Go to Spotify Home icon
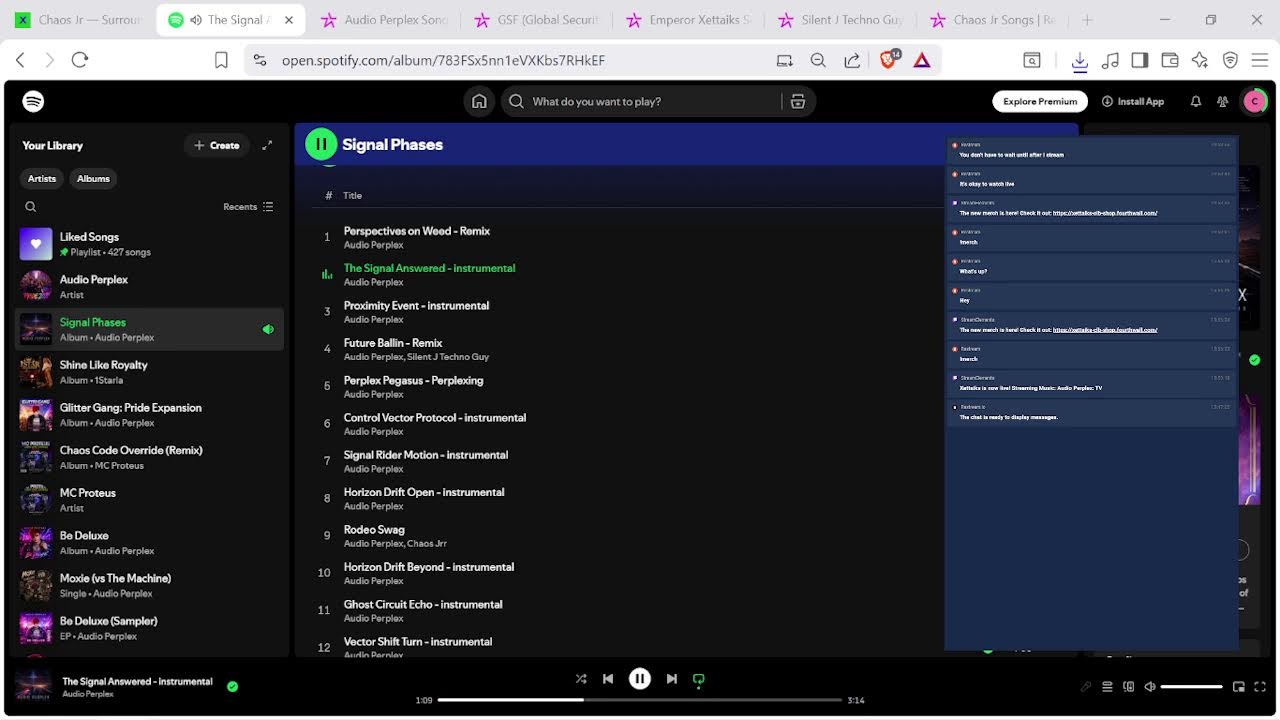 point(479,101)
